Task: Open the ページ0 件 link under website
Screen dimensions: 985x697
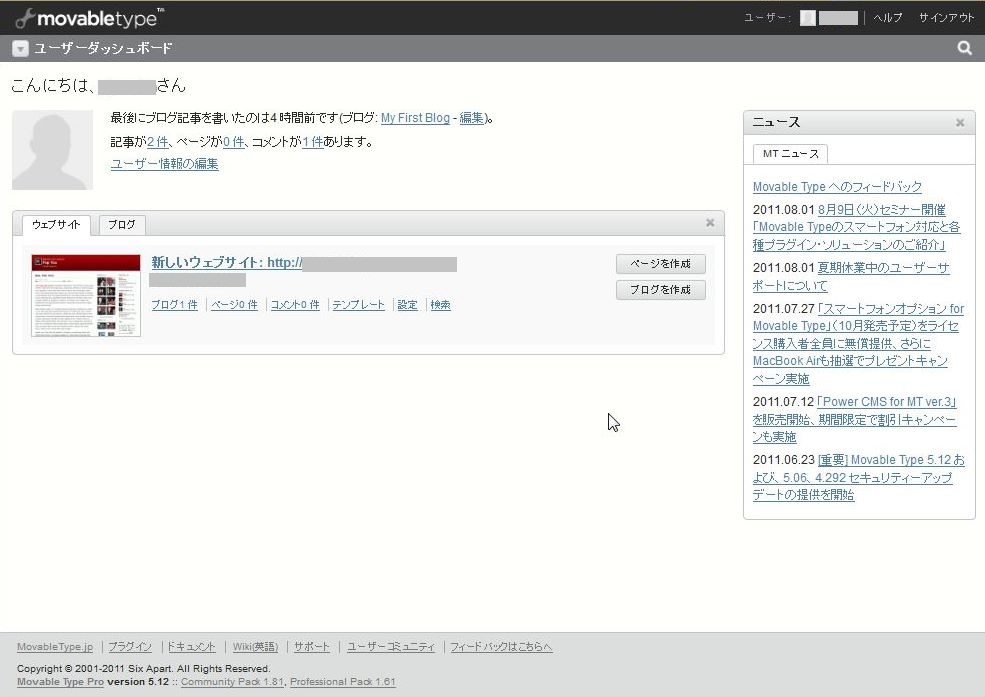Action: (x=234, y=305)
